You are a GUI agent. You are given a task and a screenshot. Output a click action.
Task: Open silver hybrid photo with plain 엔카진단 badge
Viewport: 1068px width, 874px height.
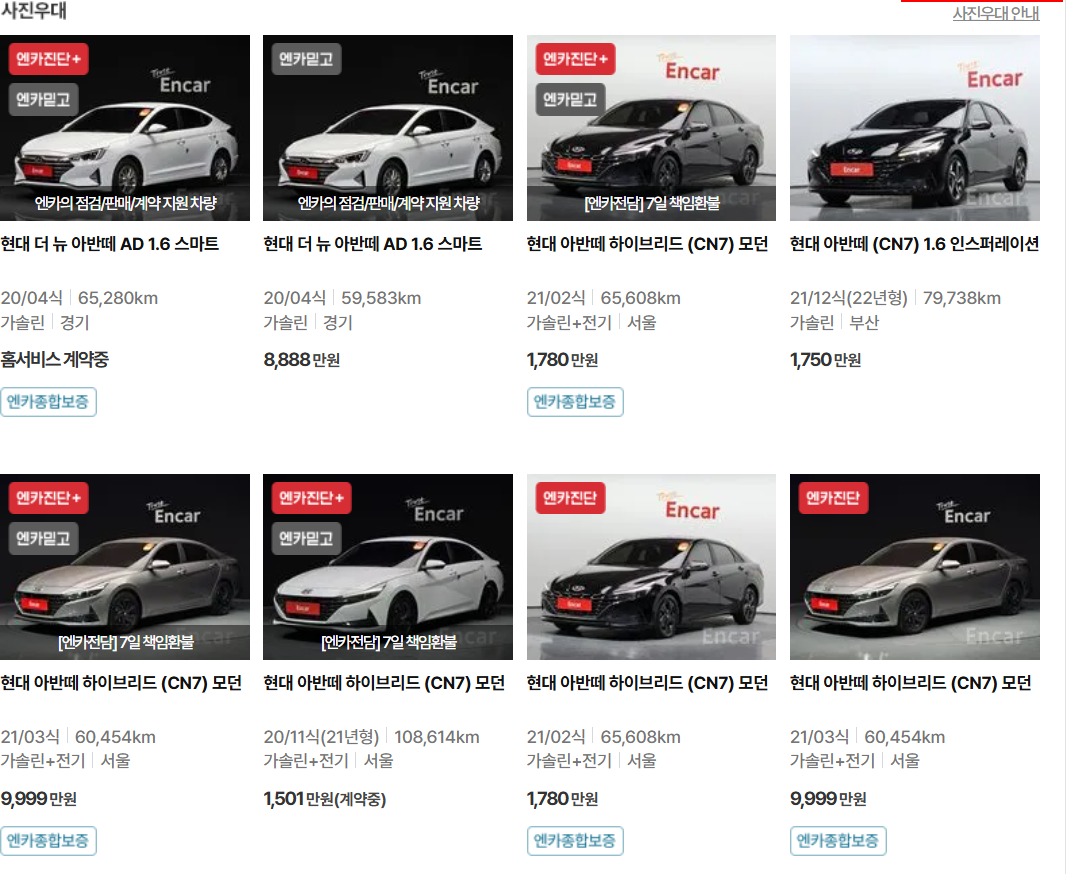(915, 567)
